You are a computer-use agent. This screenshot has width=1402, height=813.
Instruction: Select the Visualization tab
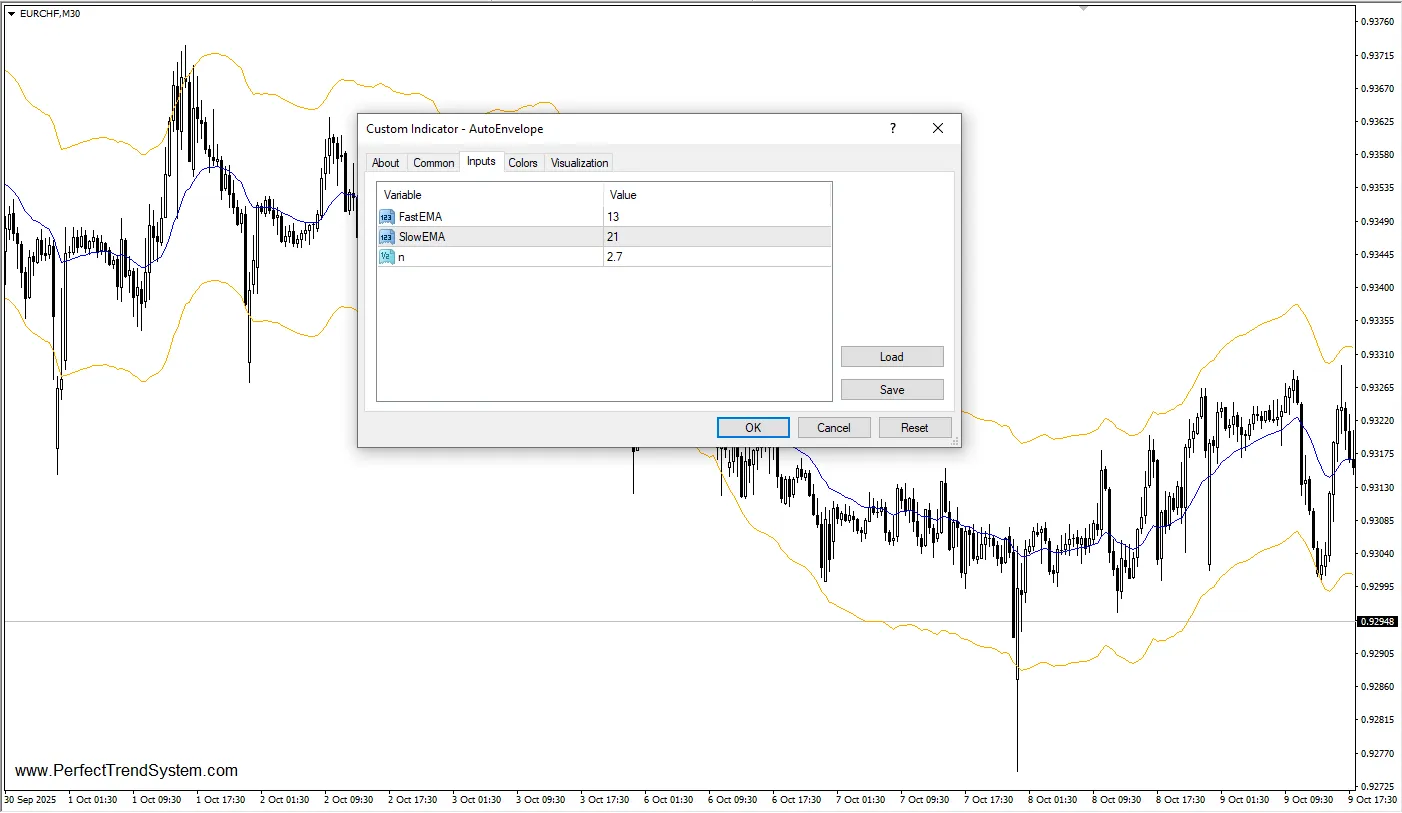pos(579,163)
